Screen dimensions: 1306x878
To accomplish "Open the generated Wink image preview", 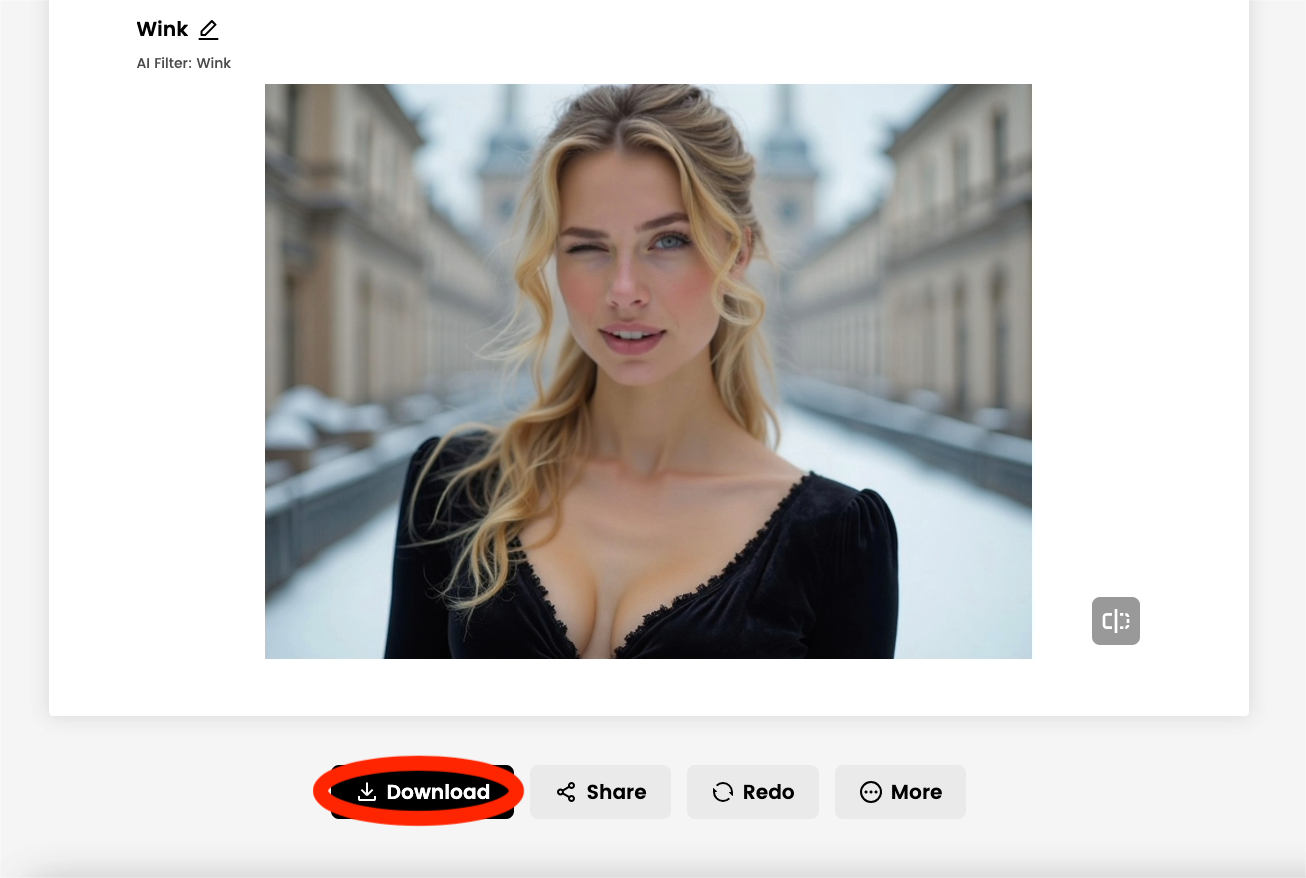I will (x=648, y=371).
